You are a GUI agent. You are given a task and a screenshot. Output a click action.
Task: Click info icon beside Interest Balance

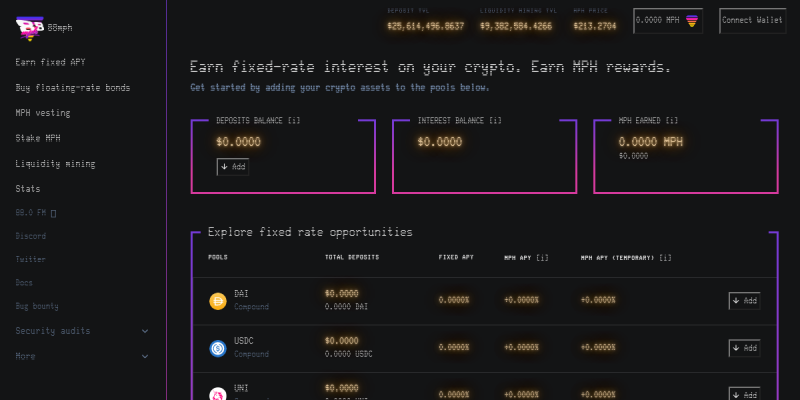click(495, 121)
